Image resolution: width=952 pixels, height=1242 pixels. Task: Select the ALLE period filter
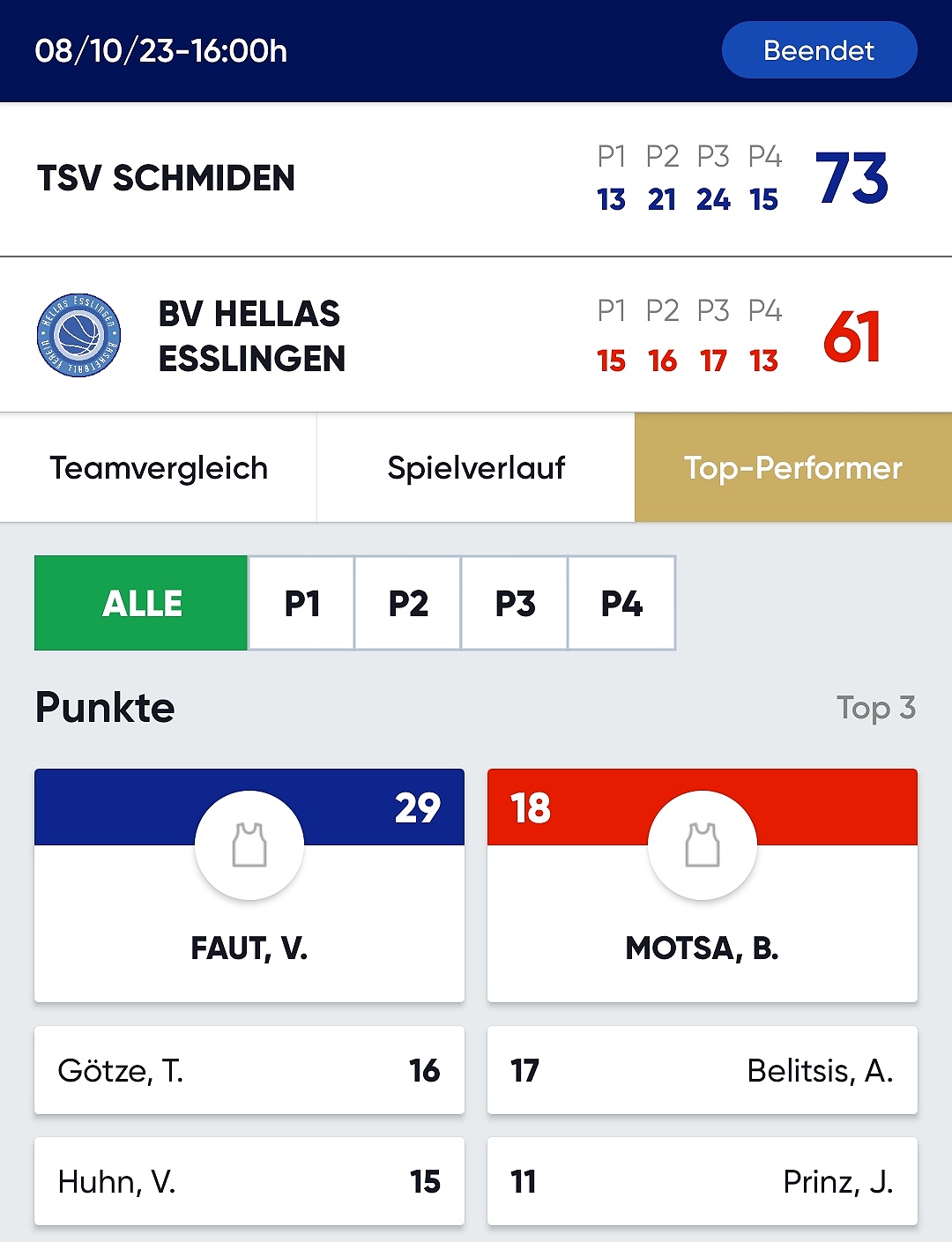[141, 603]
